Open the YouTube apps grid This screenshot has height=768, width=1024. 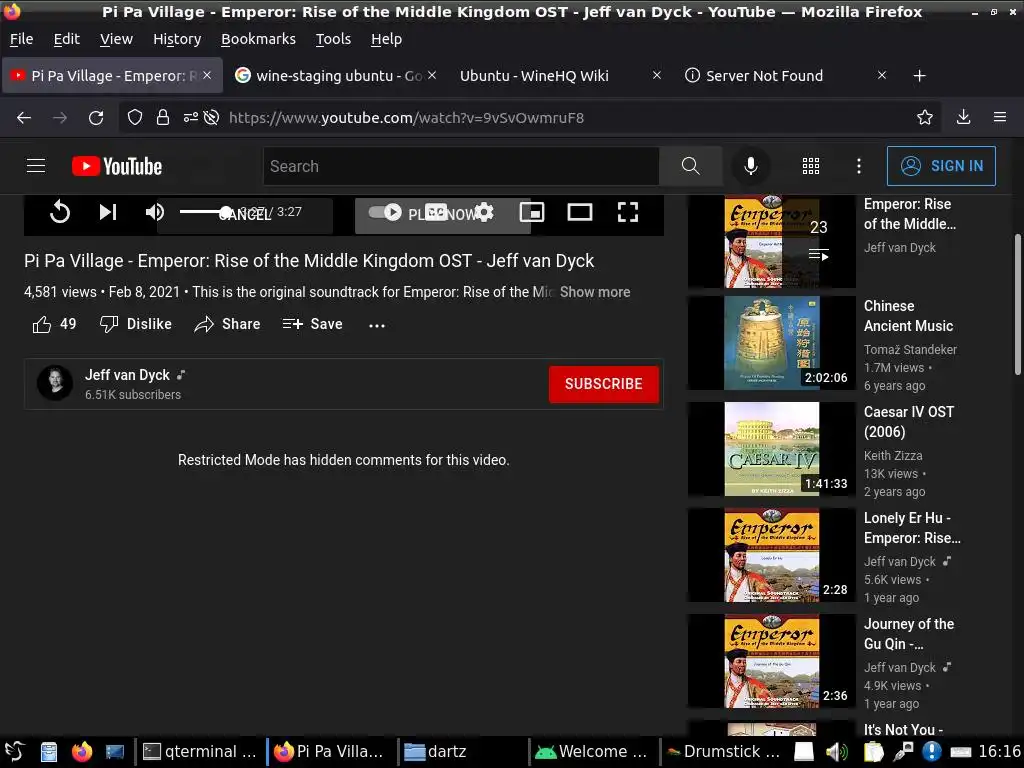(810, 167)
